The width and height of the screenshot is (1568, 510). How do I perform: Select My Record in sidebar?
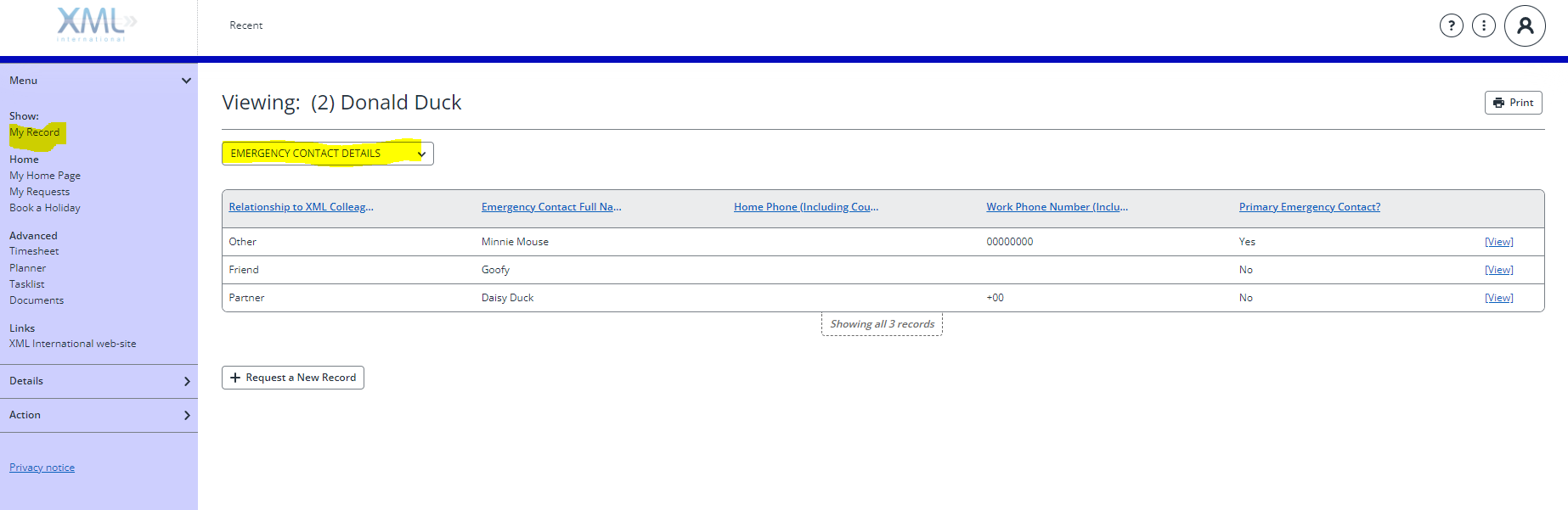(35, 132)
